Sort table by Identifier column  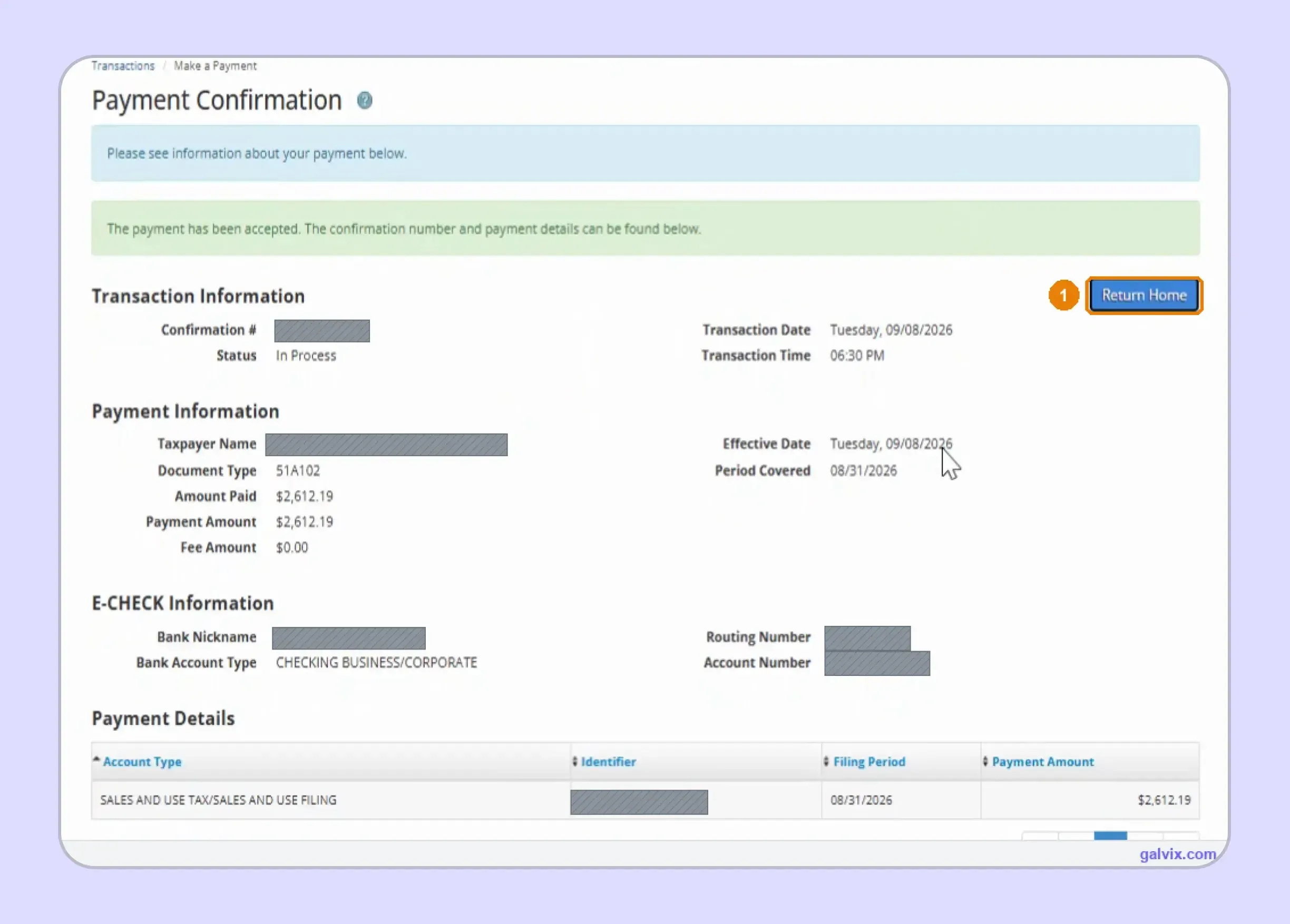[x=608, y=761]
